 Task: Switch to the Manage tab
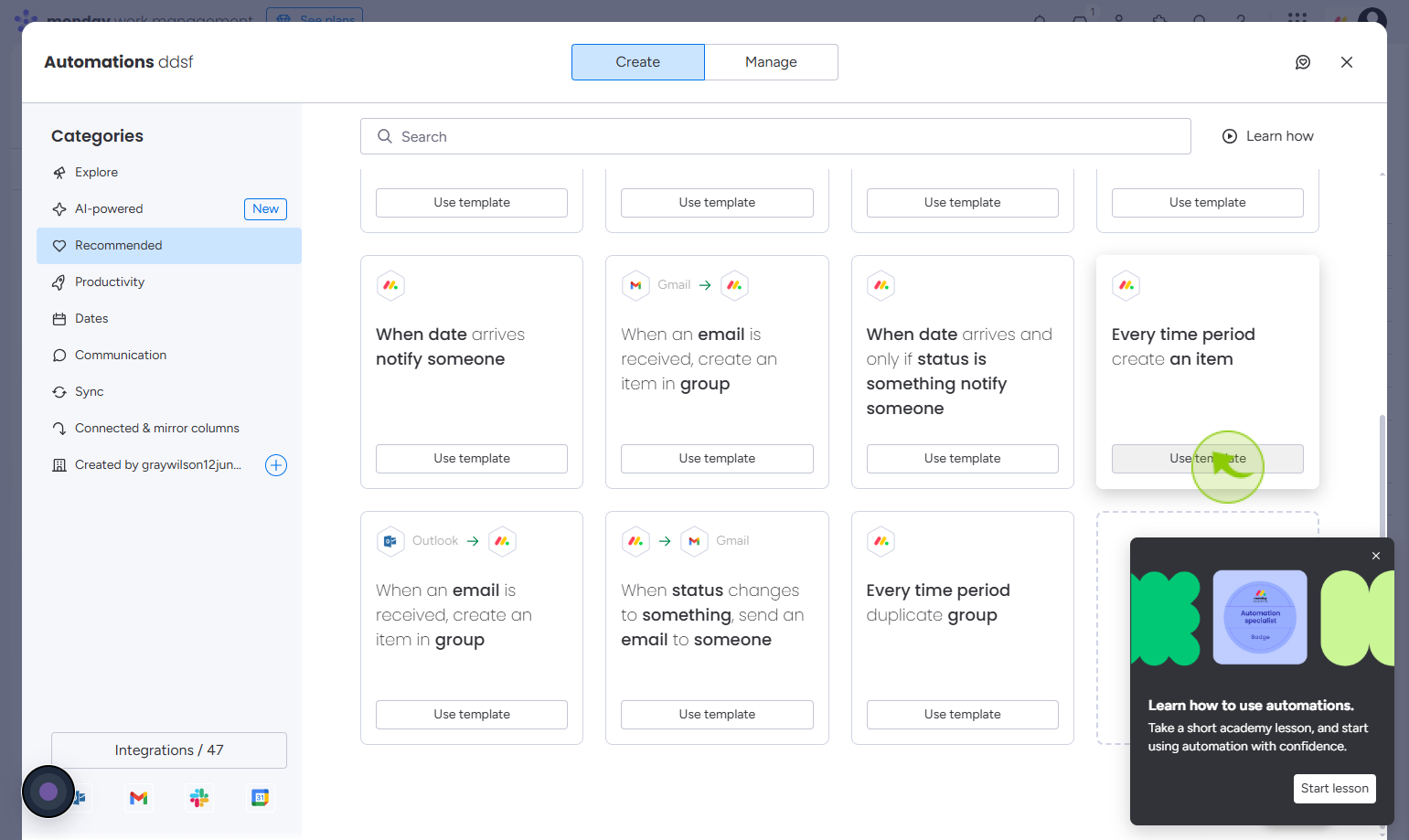coord(771,62)
